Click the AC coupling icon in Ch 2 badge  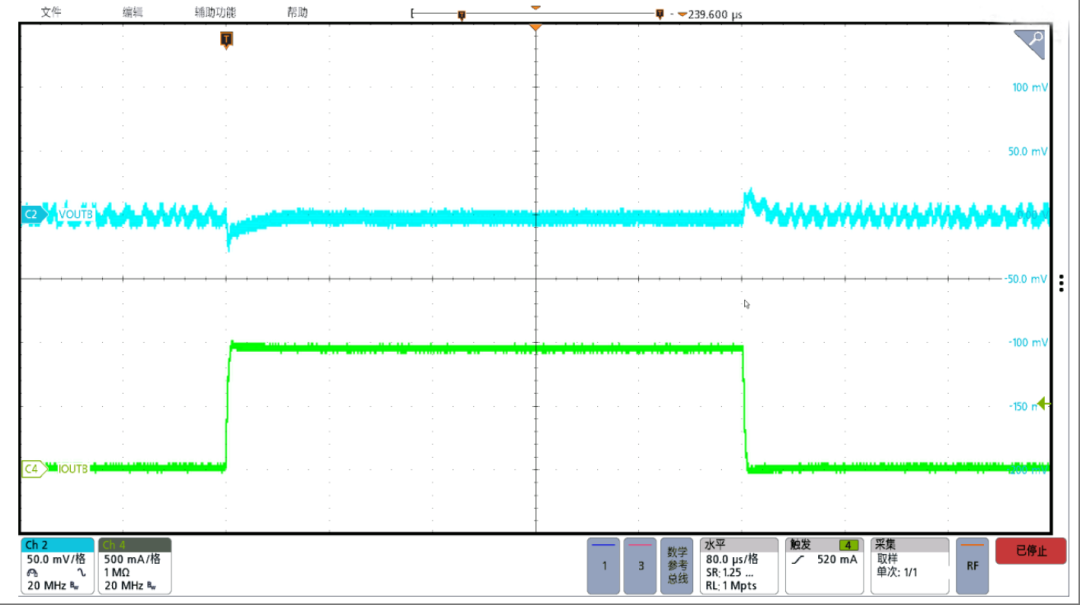coord(81,573)
